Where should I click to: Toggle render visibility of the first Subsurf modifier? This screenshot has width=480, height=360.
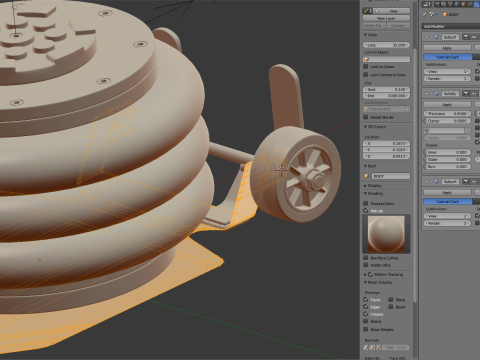click(466, 37)
